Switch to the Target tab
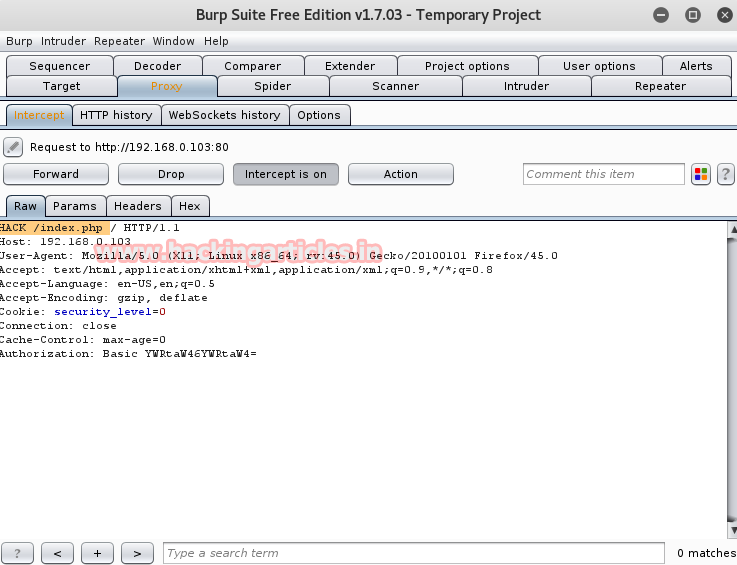Viewport: 737px width, 565px height. [62, 86]
